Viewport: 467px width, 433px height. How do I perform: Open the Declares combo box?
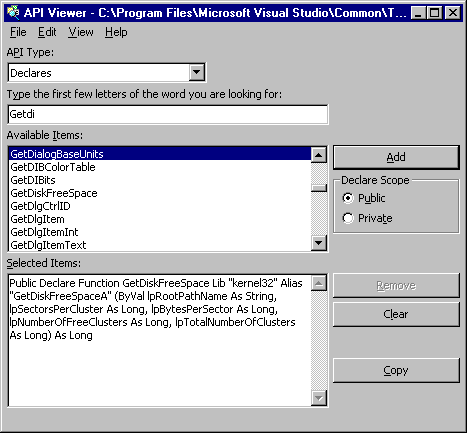click(107, 72)
